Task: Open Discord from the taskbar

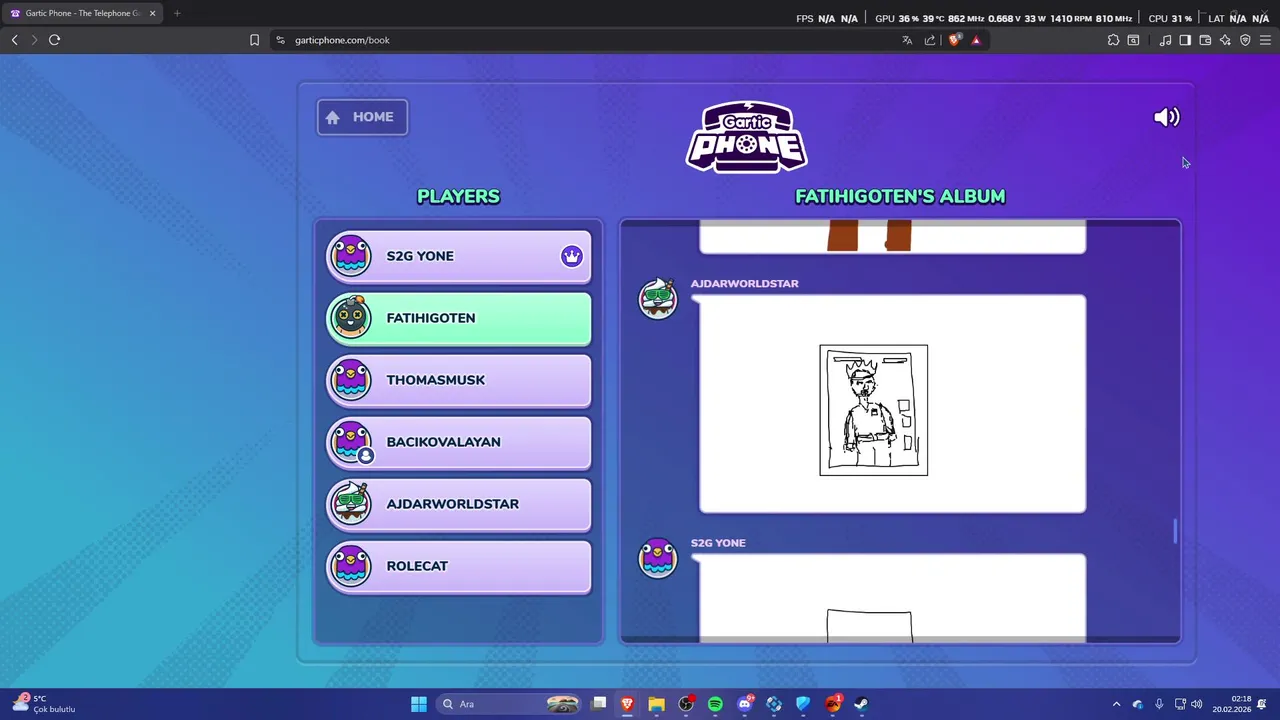Action: click(x=745, y=704)
